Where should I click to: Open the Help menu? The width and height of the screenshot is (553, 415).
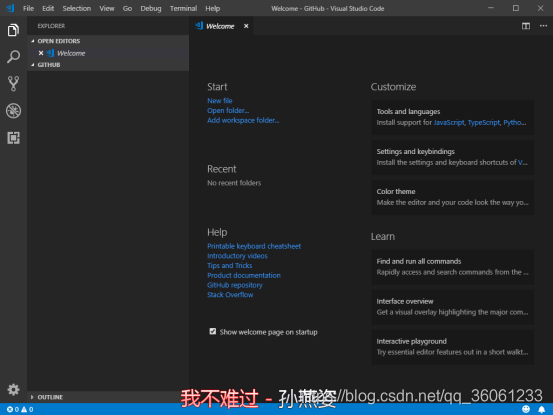tap(213, 8)
